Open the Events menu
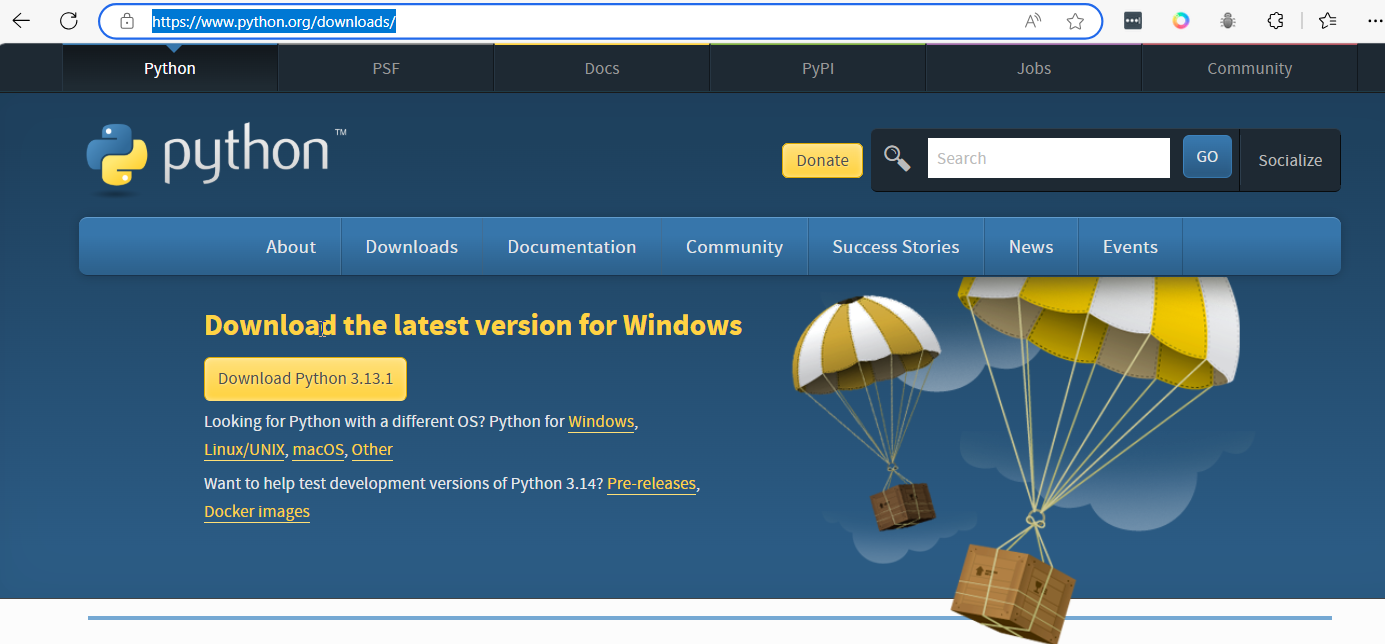The image size is (1385, 644). pos(1130,247)
